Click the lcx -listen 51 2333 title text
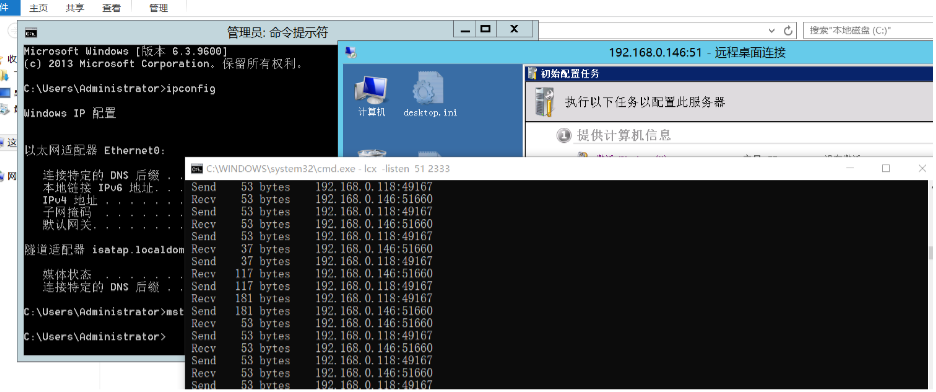The image size is (936, 392). [328, 169]
